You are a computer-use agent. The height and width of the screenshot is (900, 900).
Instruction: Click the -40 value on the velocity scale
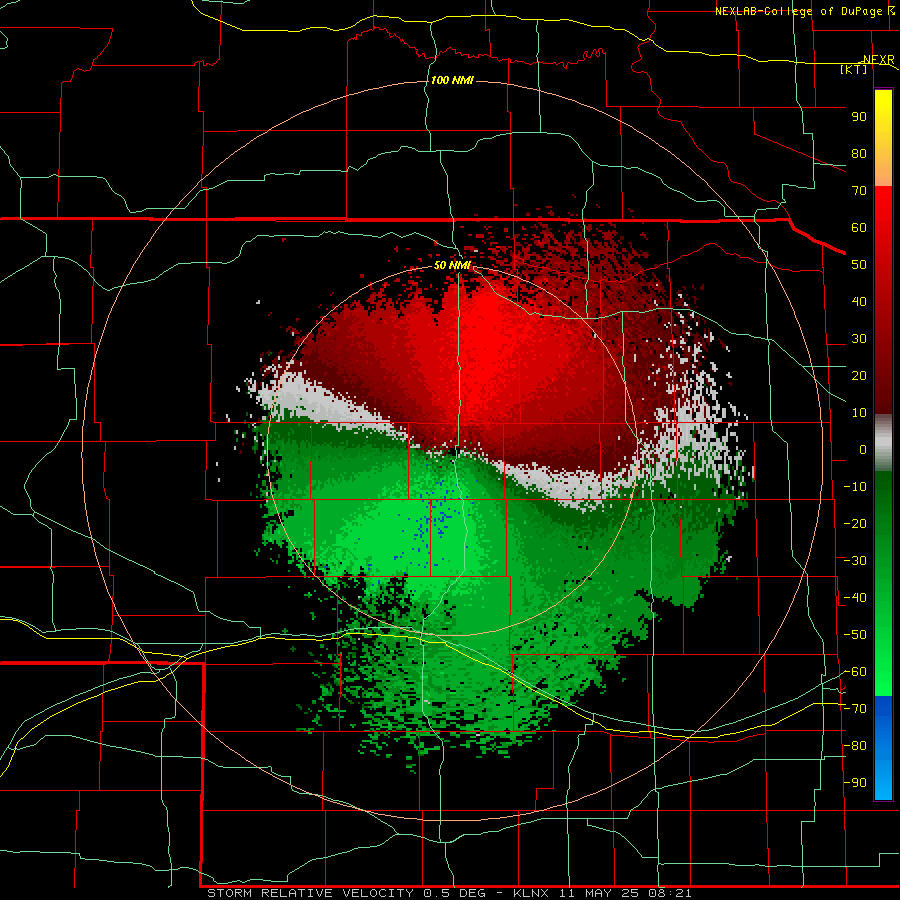coord(855,598)
